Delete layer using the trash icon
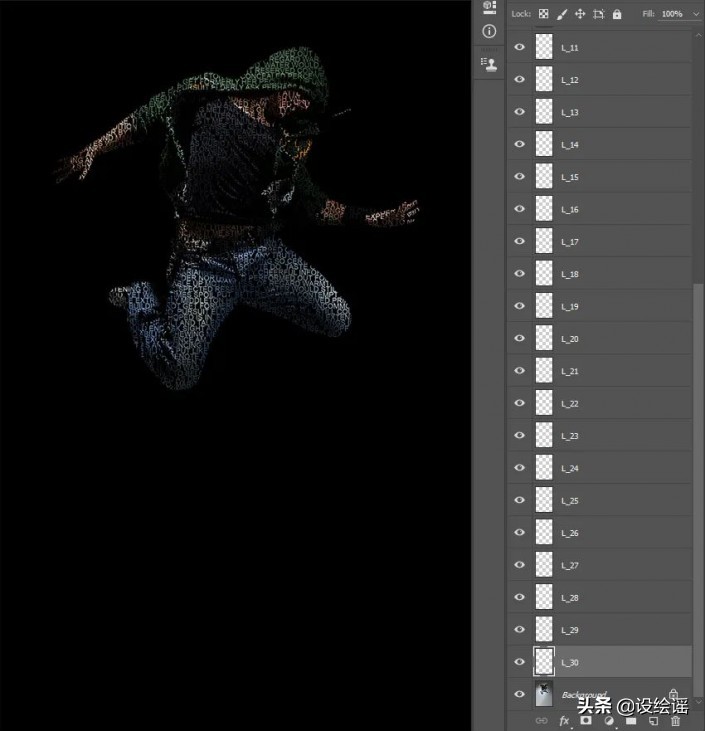This screenshot has width=705, height=731. (676, 720)
